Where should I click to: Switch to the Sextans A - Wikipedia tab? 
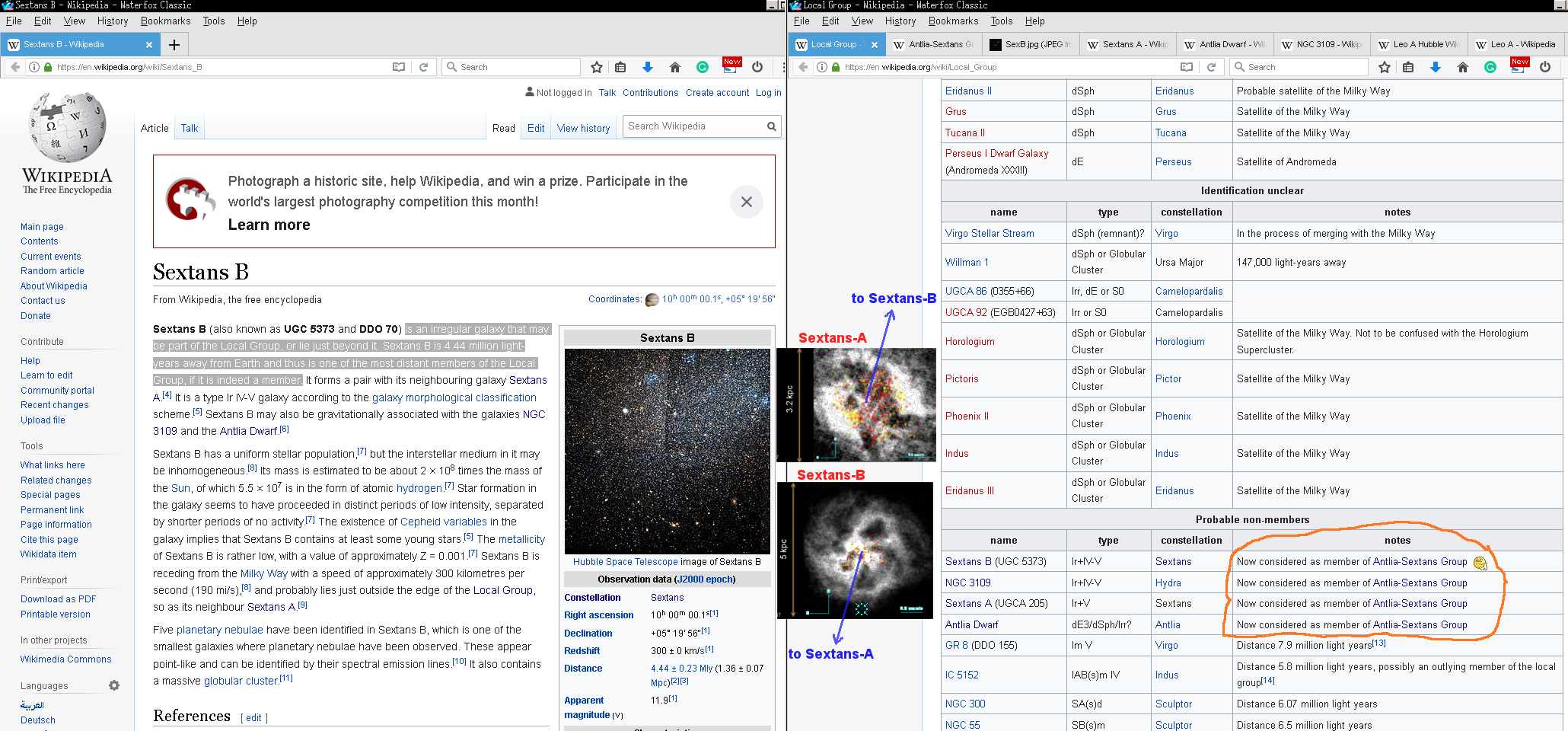[x=1127, y=44]
